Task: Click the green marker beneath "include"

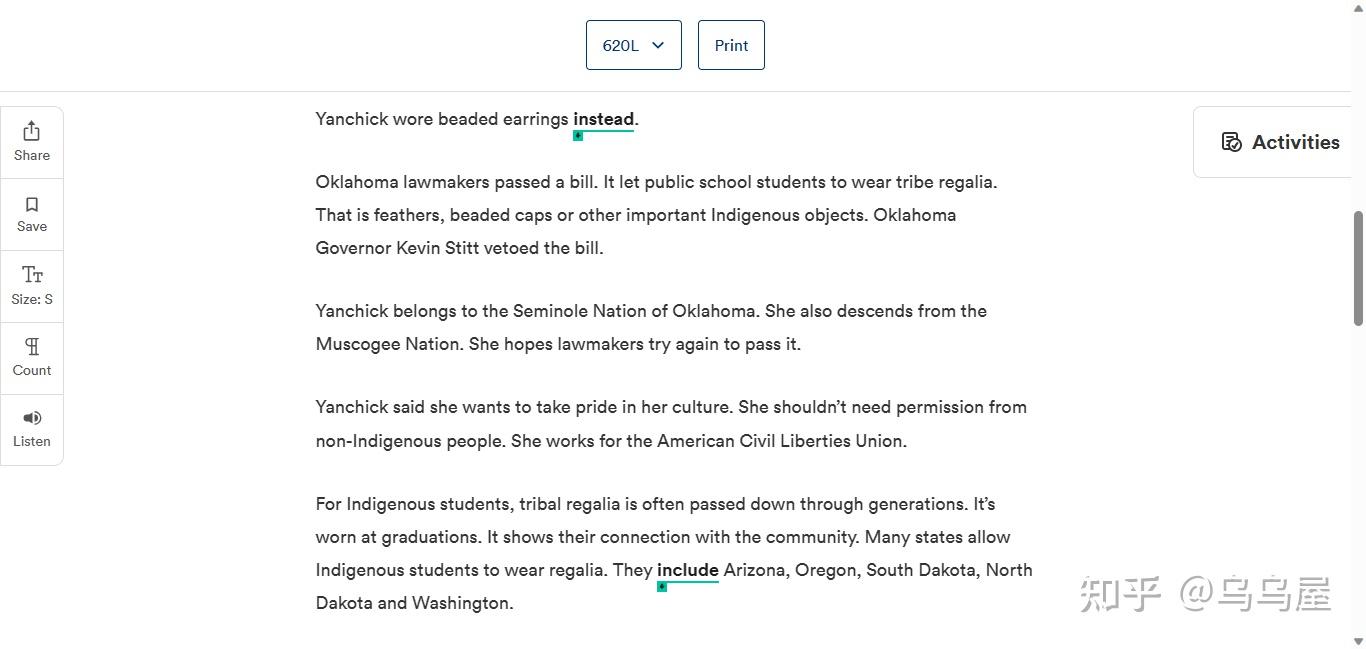Action: pos(662,587)
